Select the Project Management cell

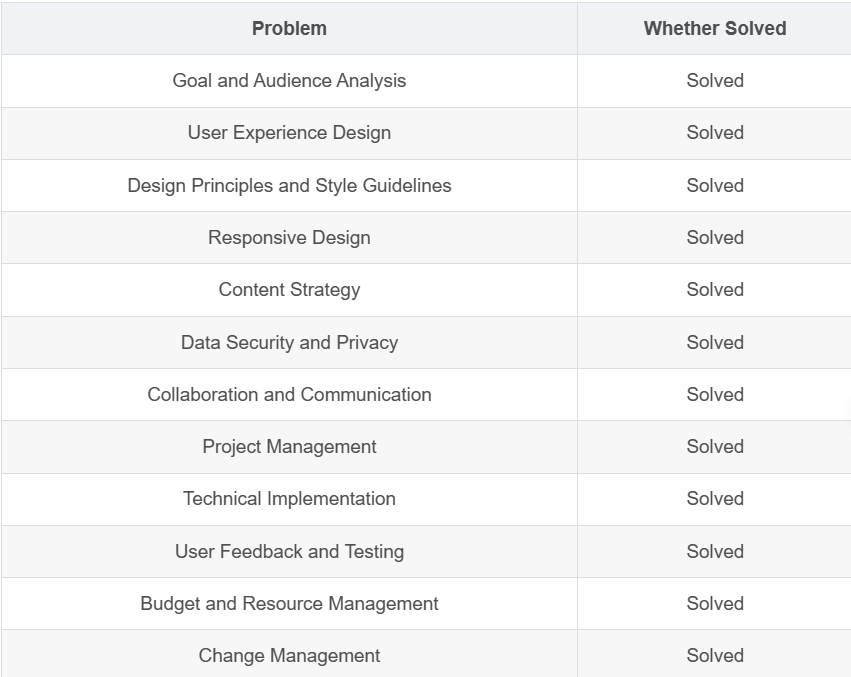289,447
